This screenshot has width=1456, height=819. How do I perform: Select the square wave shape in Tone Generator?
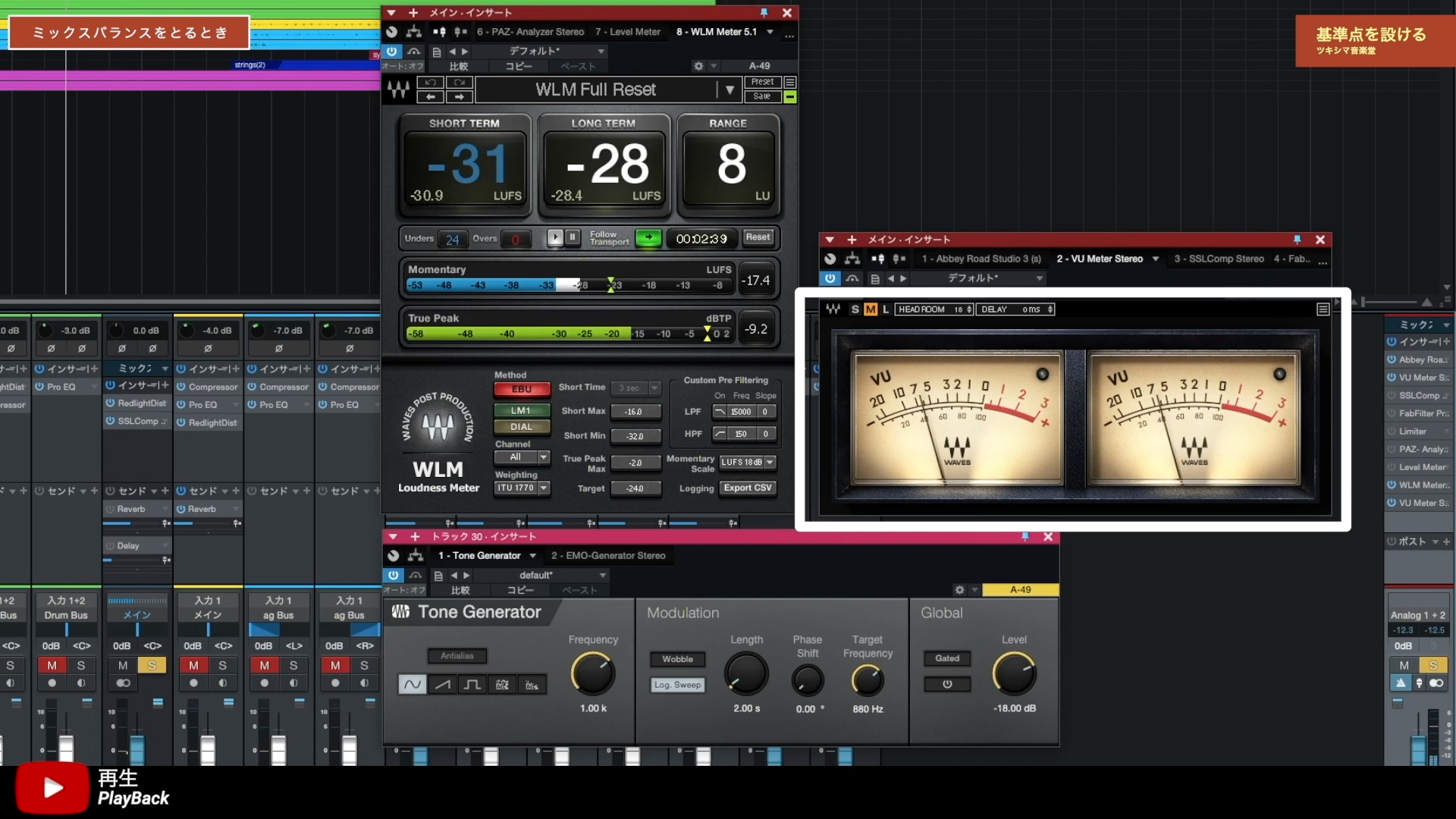click(x=472, y=683)
